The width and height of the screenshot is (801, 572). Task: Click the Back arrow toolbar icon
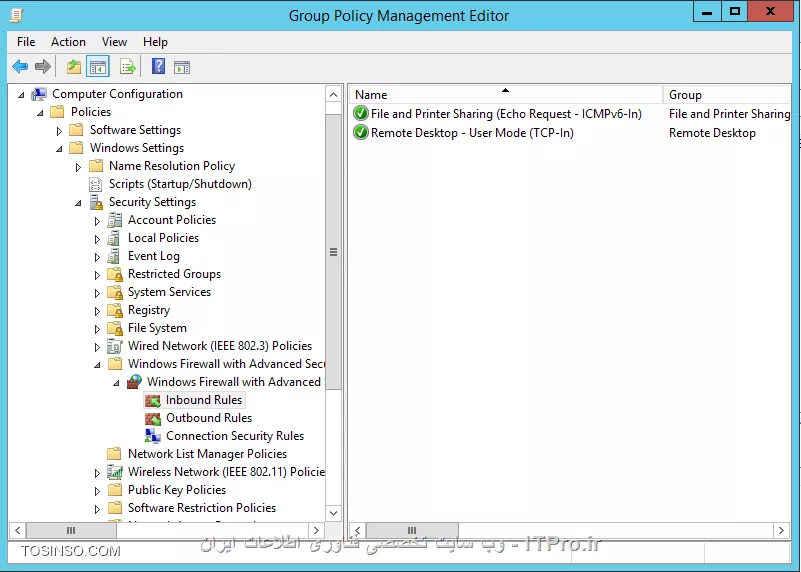click(x=20, y=66)
